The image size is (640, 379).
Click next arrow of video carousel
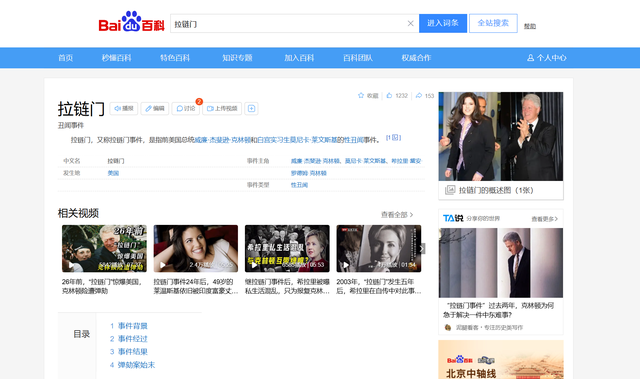tap(422, 248)
